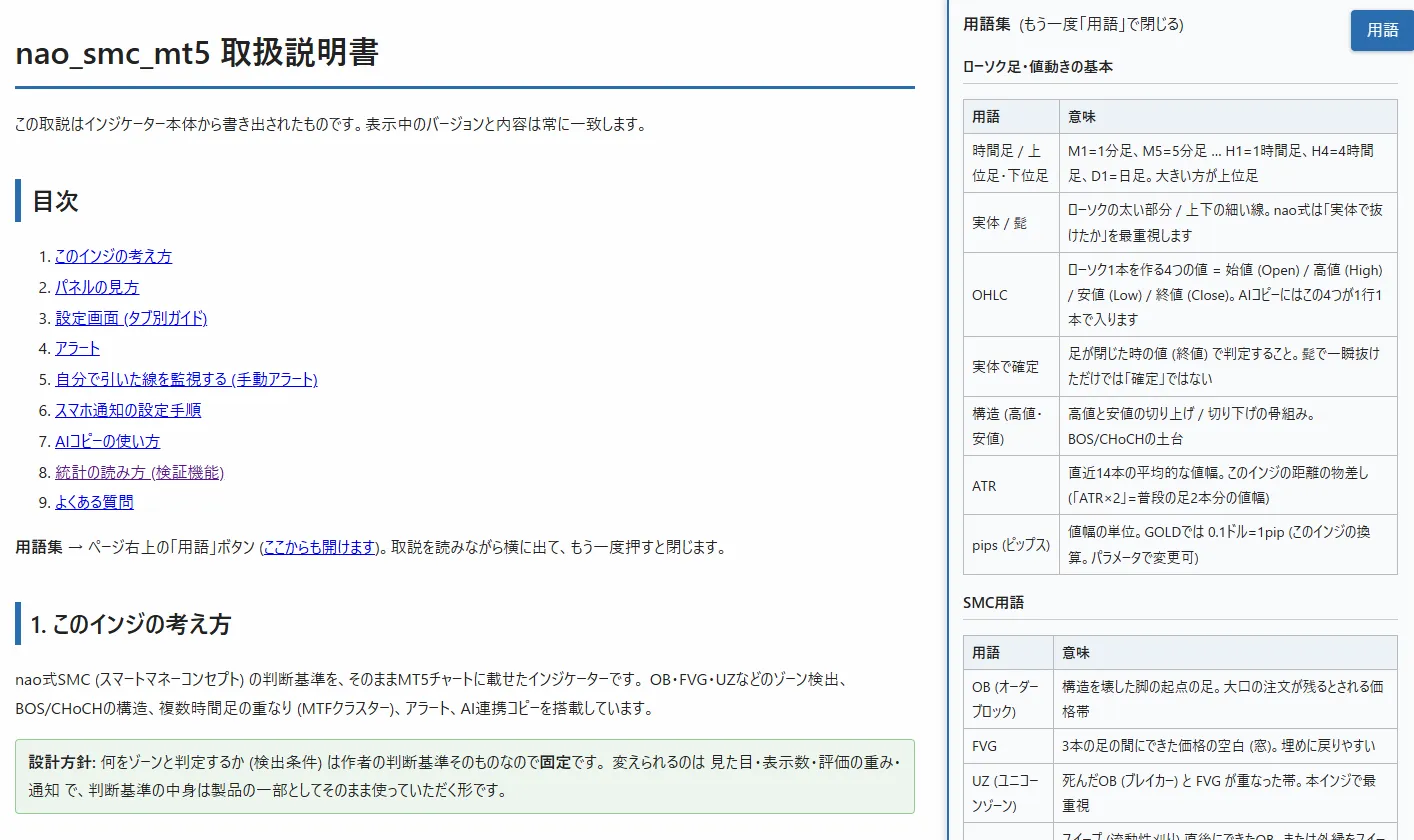Select the 実体 / 髭 term cell
The image size is (1414, 840).
coord(1011,223)
